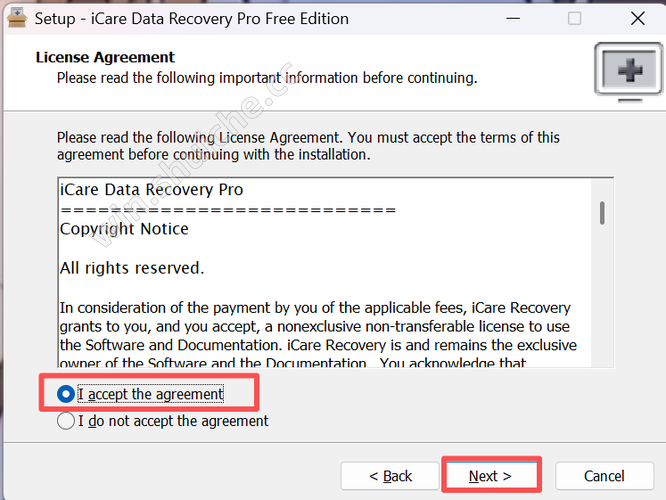
Task: Click the setup installer icon in title bar
Action: [x=16, y=19]
